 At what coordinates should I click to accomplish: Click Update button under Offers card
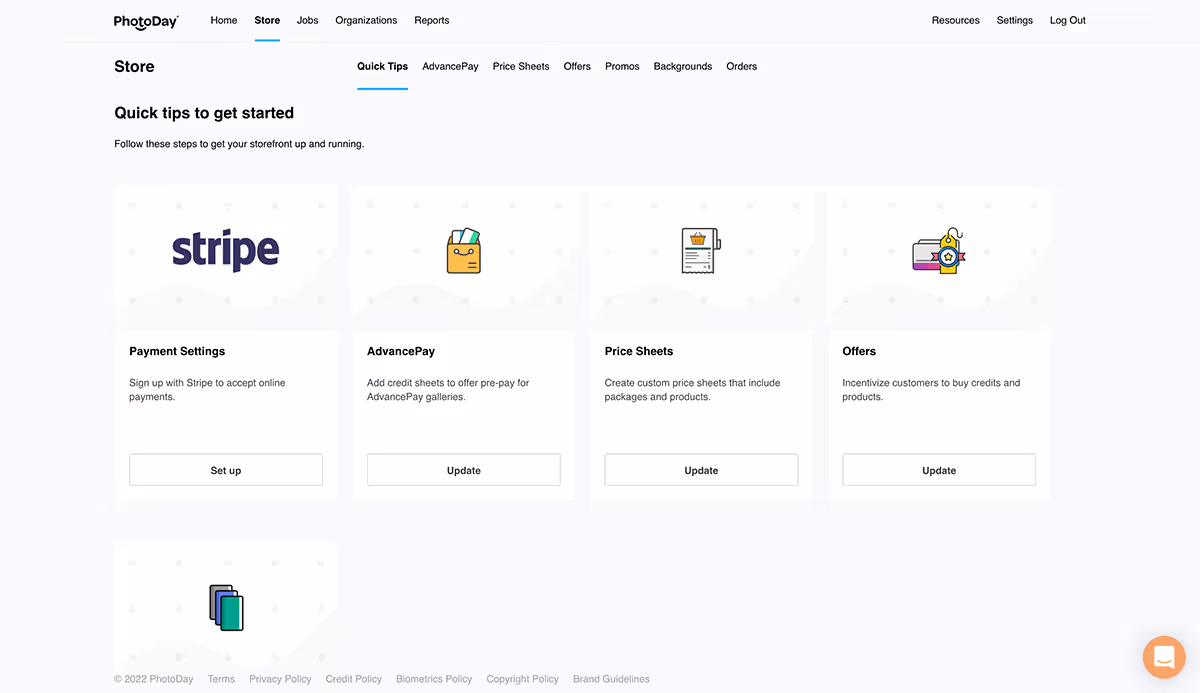click(x=939, y=470)
